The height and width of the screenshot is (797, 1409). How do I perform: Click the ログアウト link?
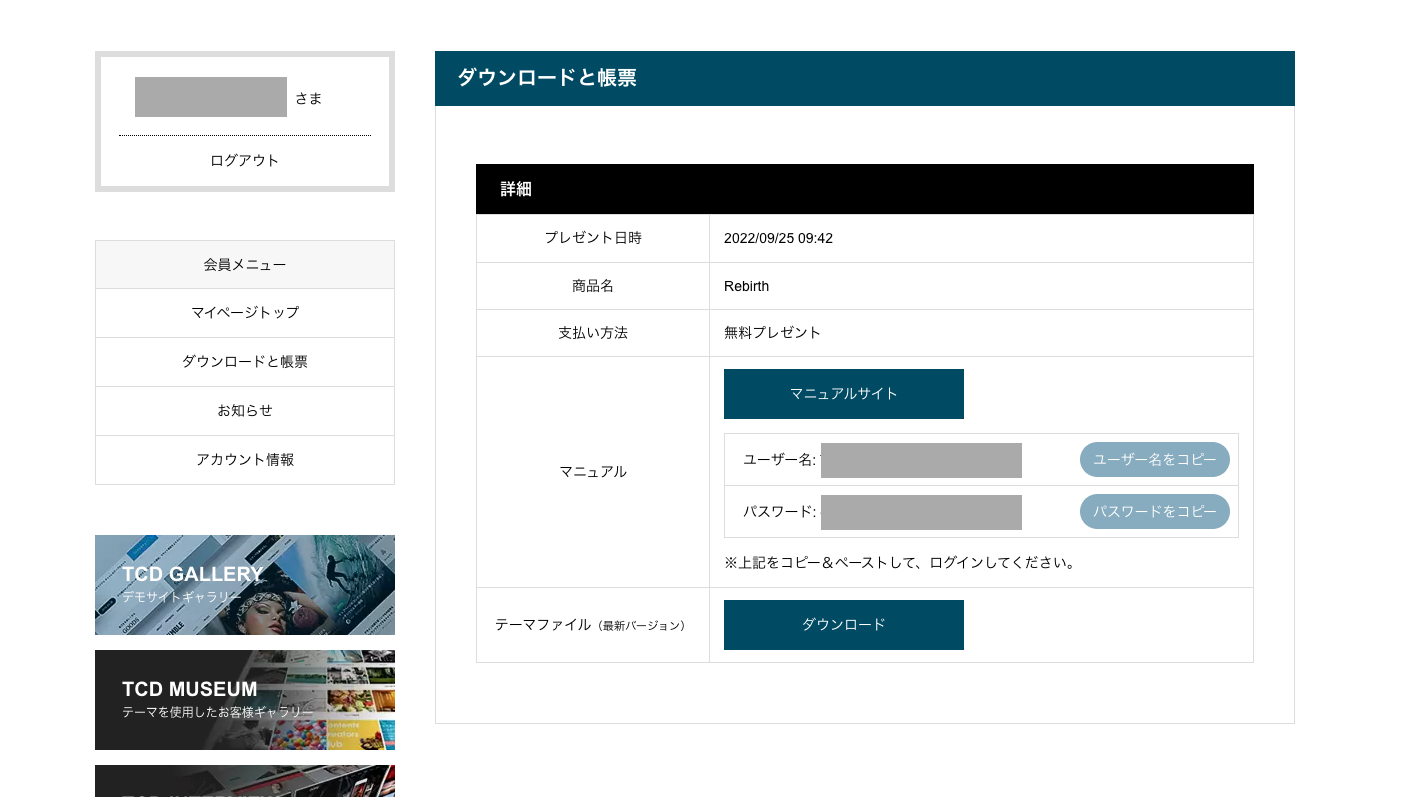(x=245, y=160)
